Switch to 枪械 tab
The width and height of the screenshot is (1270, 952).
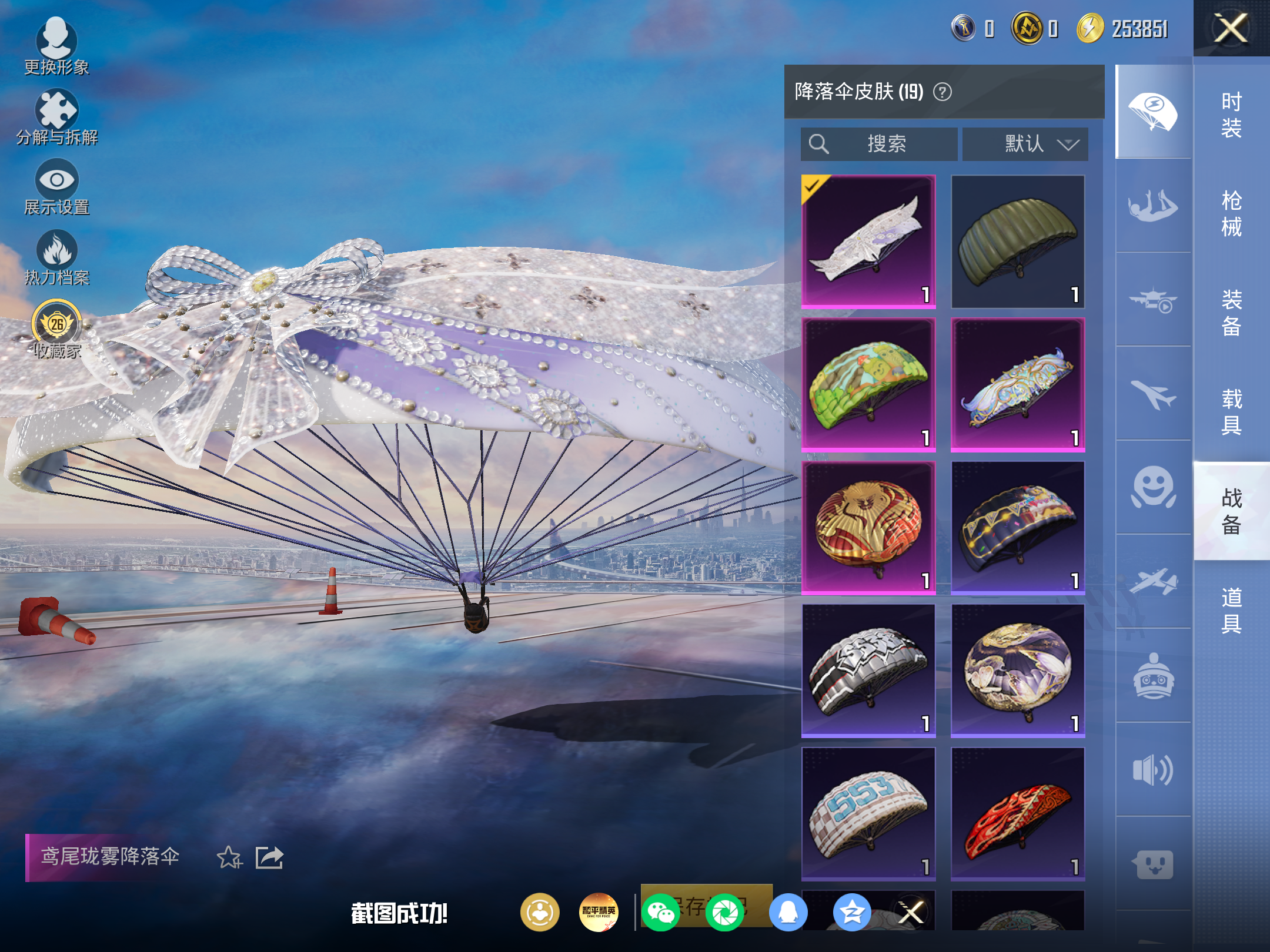(x=1231, y=214)
